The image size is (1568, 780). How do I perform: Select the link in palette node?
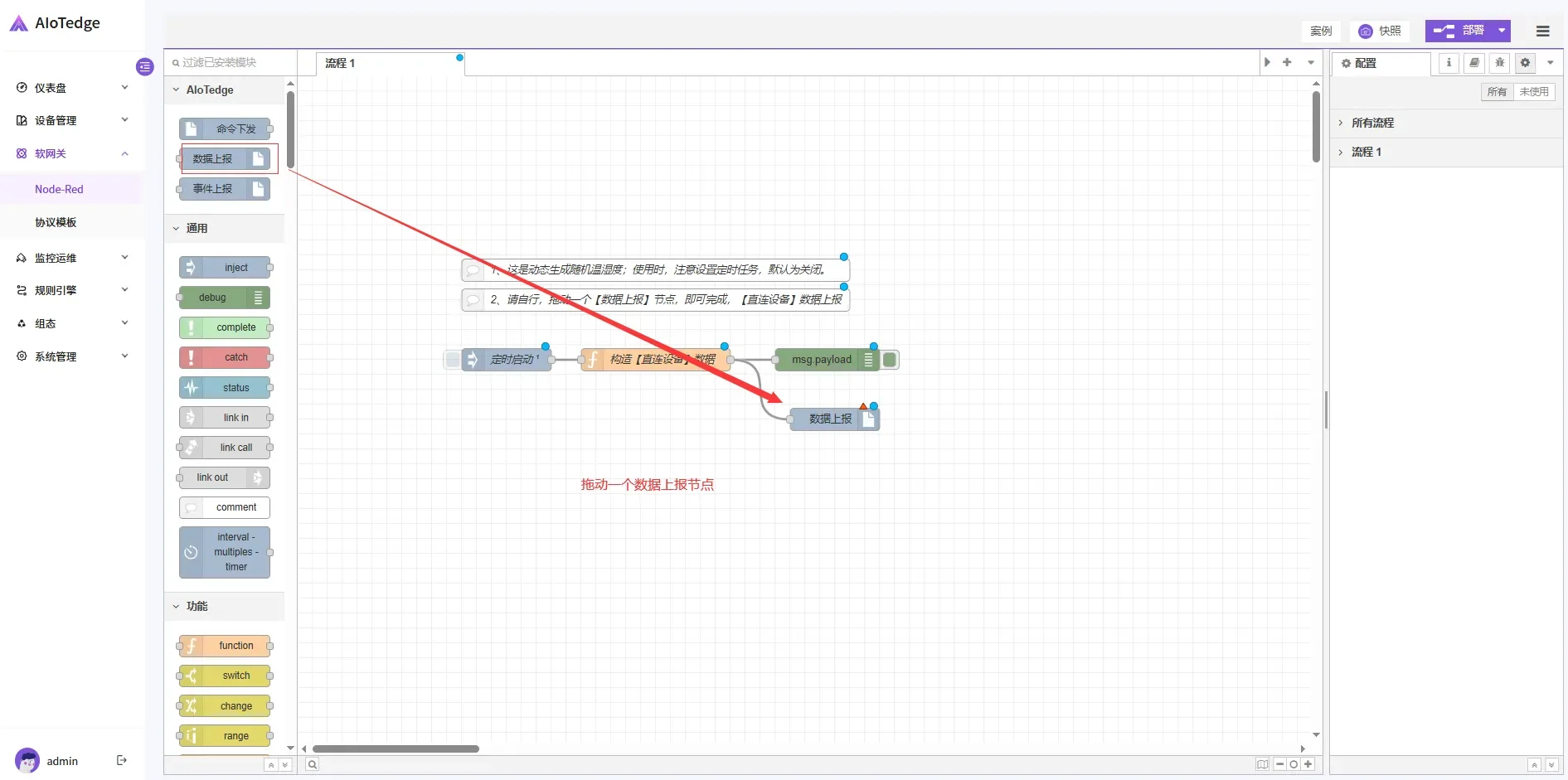[225, 418]
